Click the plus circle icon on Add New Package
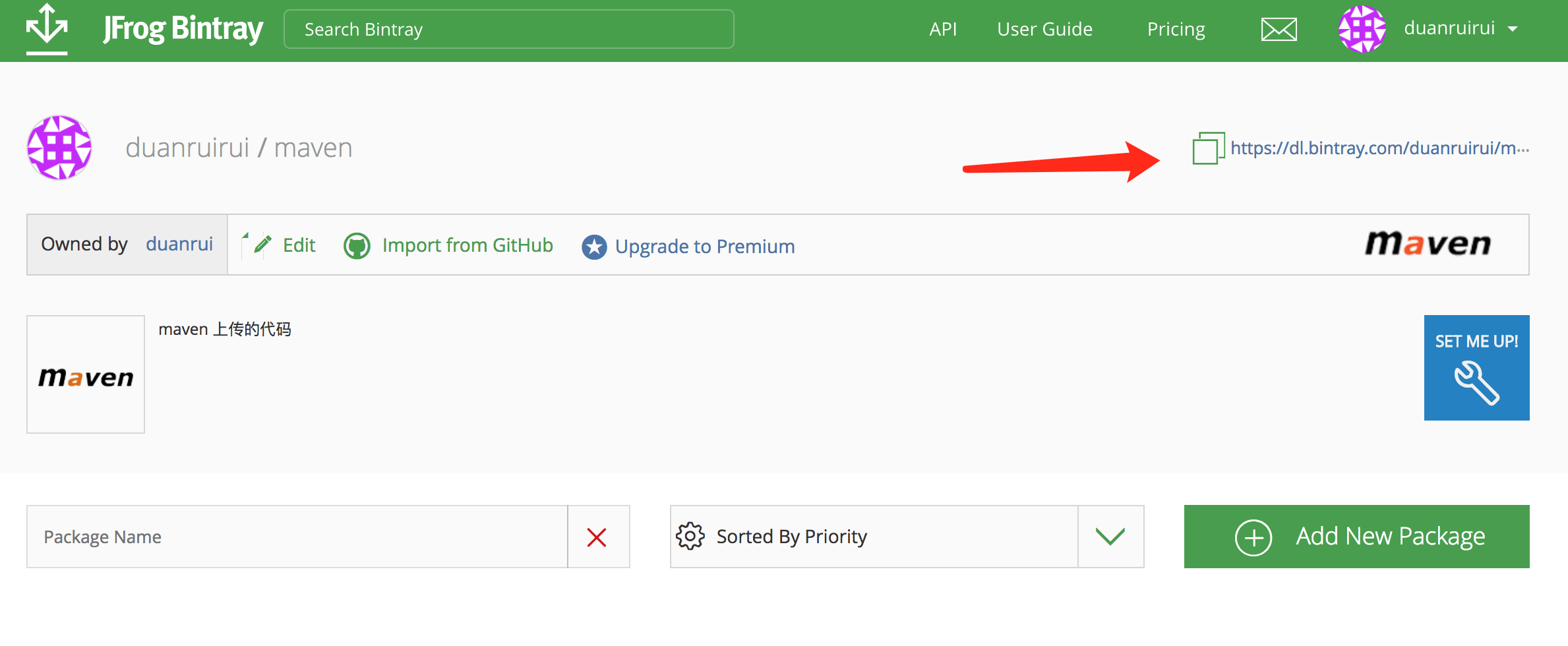This screenshot has height=646, width=1568. (1253, 537)
